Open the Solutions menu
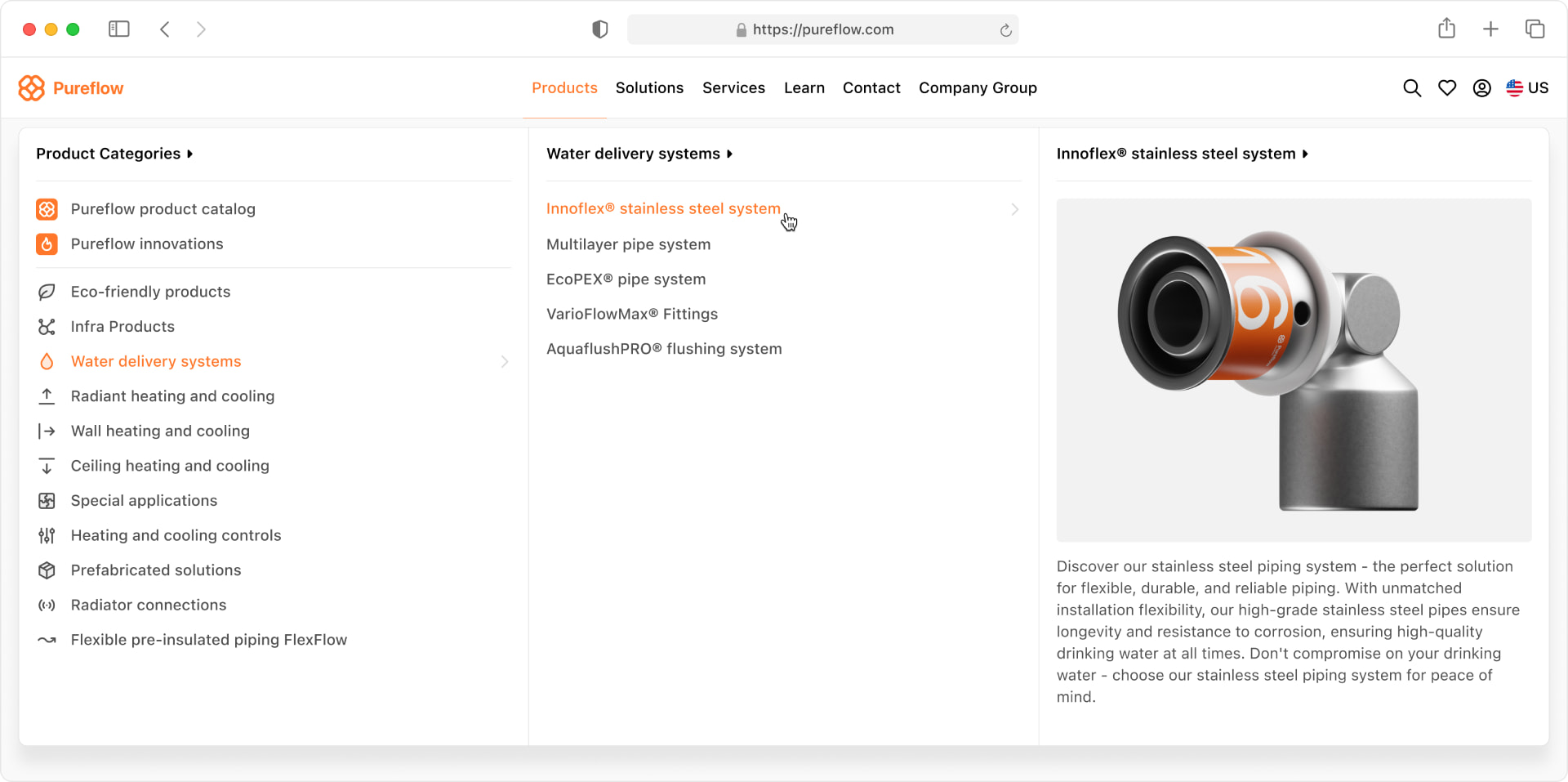The width and height of the screenshot is (1568, 782). (x=649, y=88)
